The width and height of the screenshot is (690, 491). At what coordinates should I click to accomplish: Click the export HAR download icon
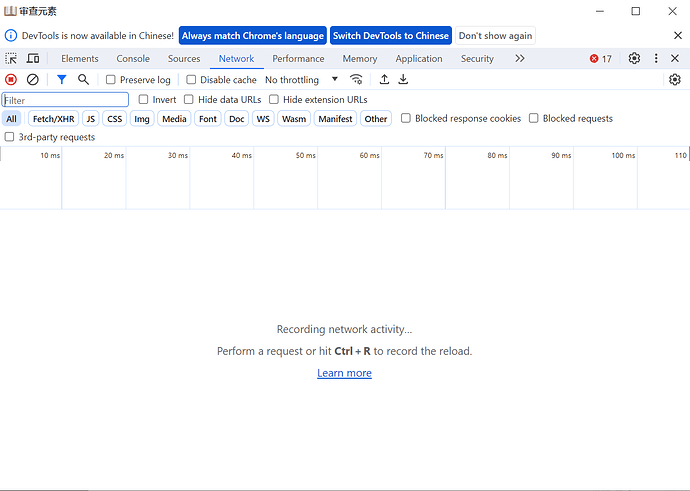click(404, 79)
